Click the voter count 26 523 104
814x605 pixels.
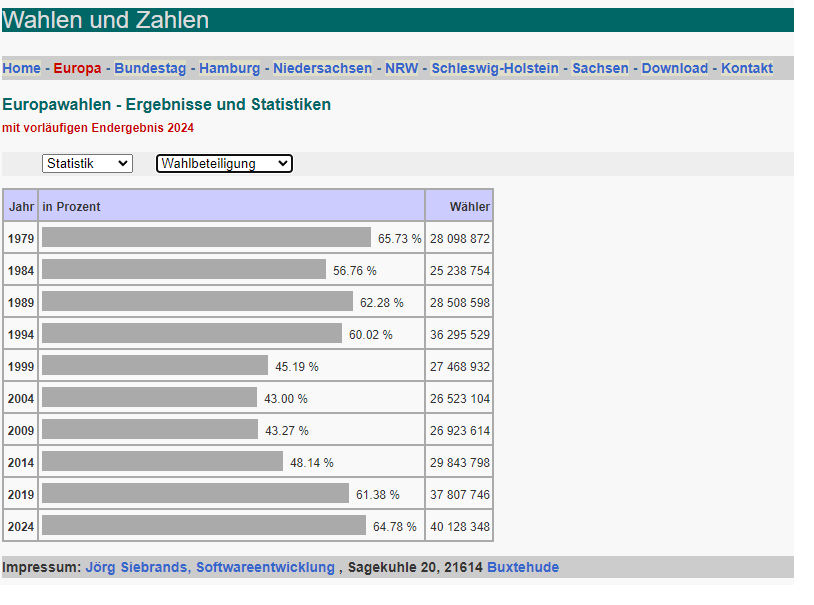tap(460, 399)
